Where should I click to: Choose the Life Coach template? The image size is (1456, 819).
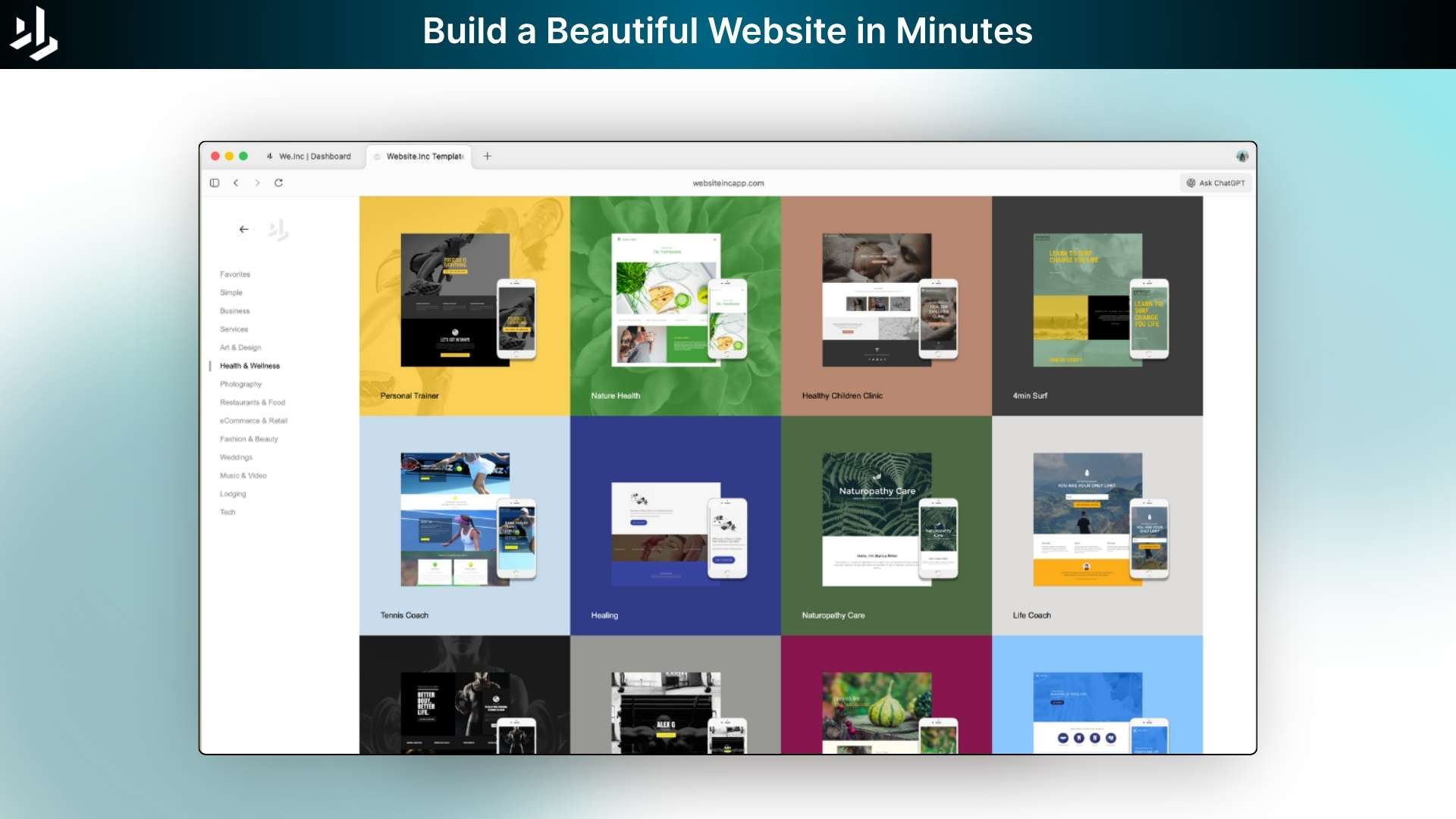click(x=1097, y=525)
